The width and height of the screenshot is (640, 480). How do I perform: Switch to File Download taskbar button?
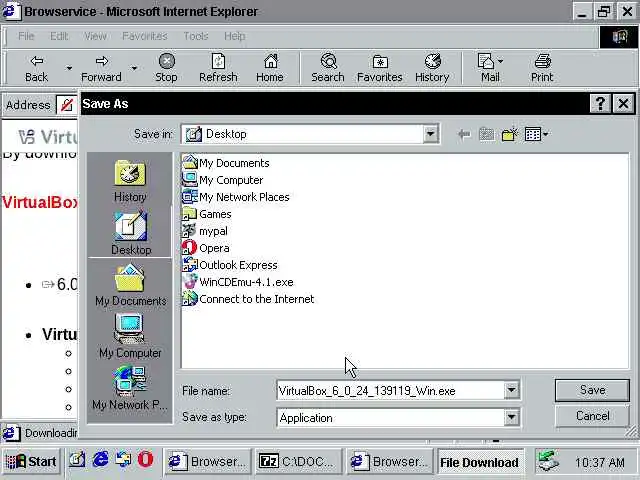point(480,462)
